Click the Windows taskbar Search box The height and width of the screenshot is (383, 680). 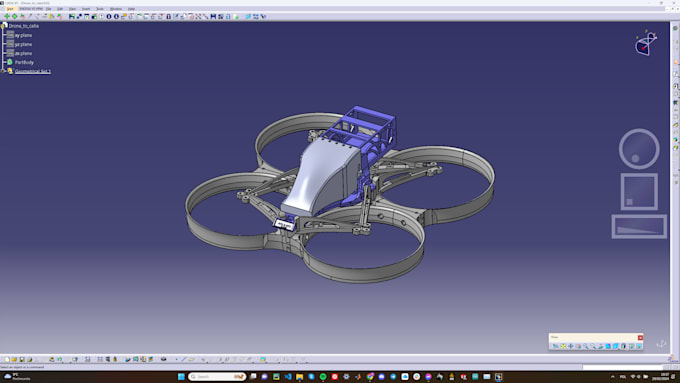pyautogui.click(x=217, y=376)
